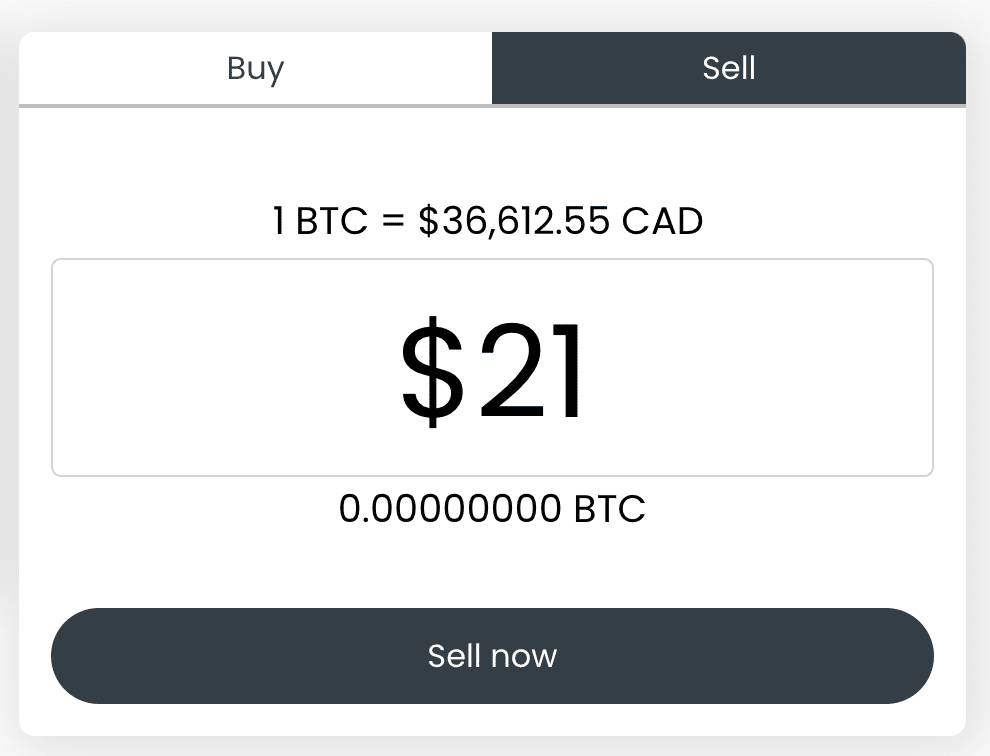Viewport: 990px width, 756px height.
Task: Click the 0.00000000 BTC converted amount
Action: point(492,509)
